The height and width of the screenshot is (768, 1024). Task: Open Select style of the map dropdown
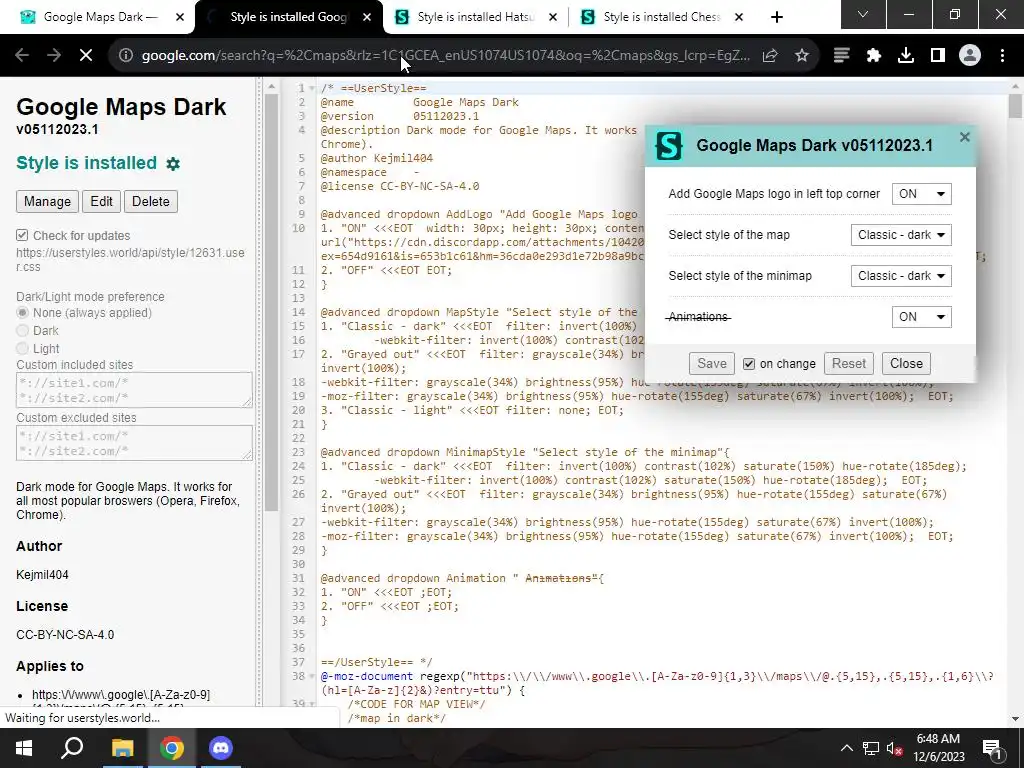(x=901, y=235)
